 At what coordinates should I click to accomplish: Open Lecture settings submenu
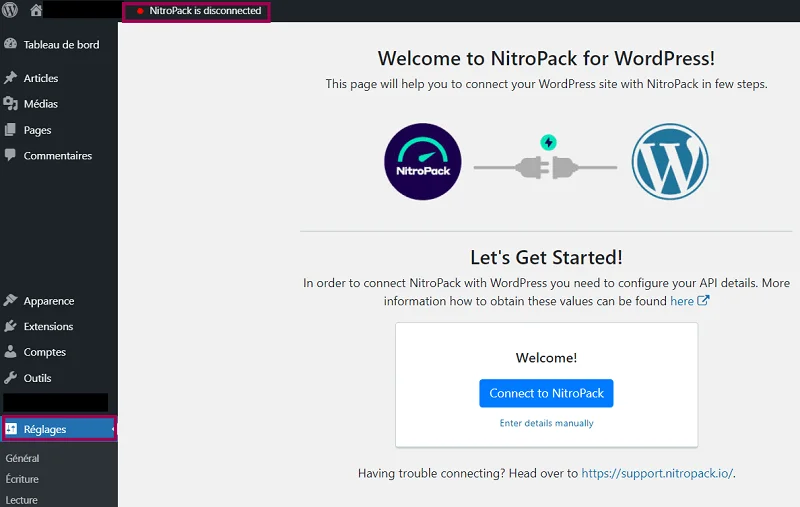click(21, 500)
